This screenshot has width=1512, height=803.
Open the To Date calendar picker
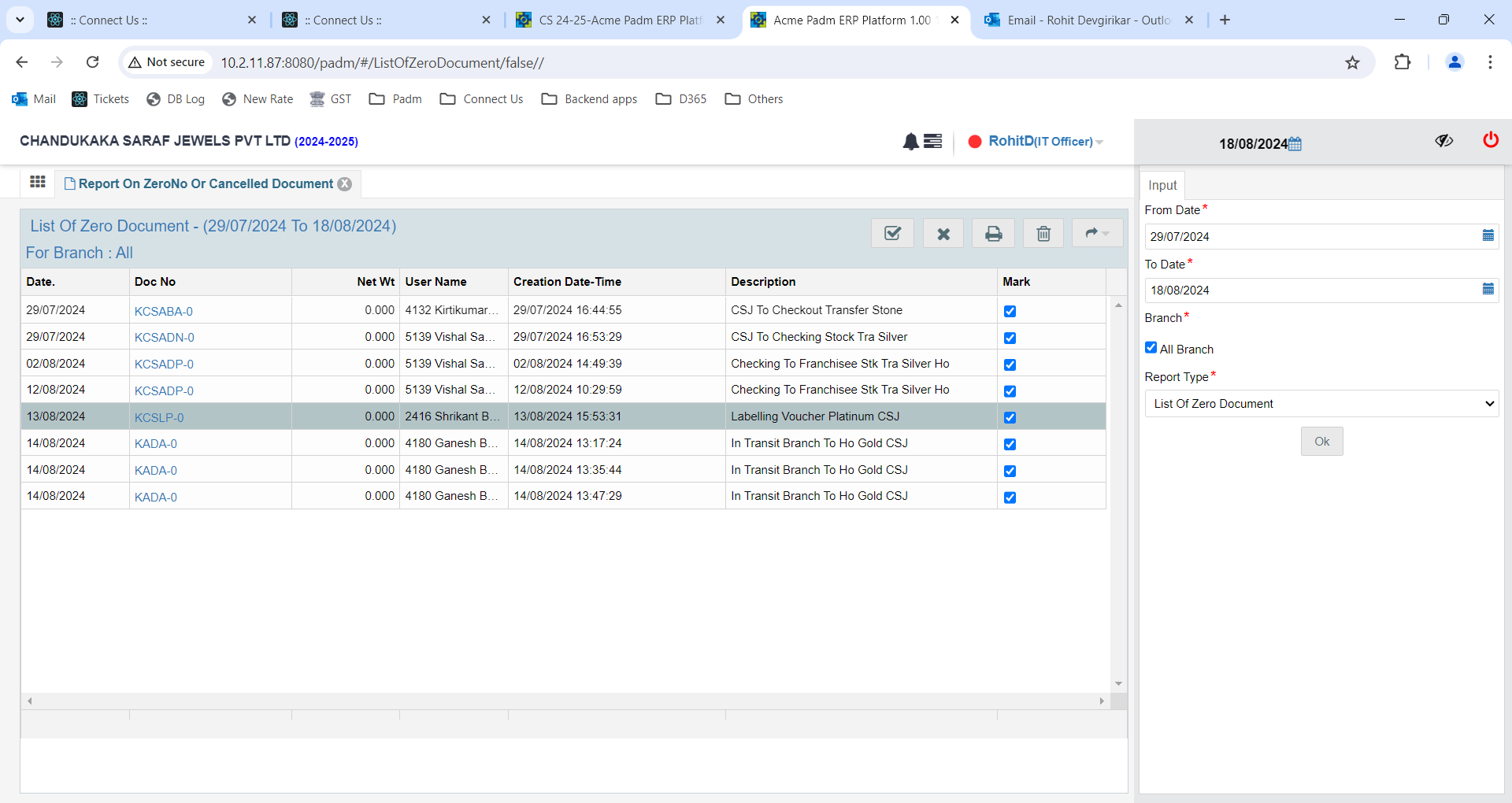click(x=1488, y=289)
